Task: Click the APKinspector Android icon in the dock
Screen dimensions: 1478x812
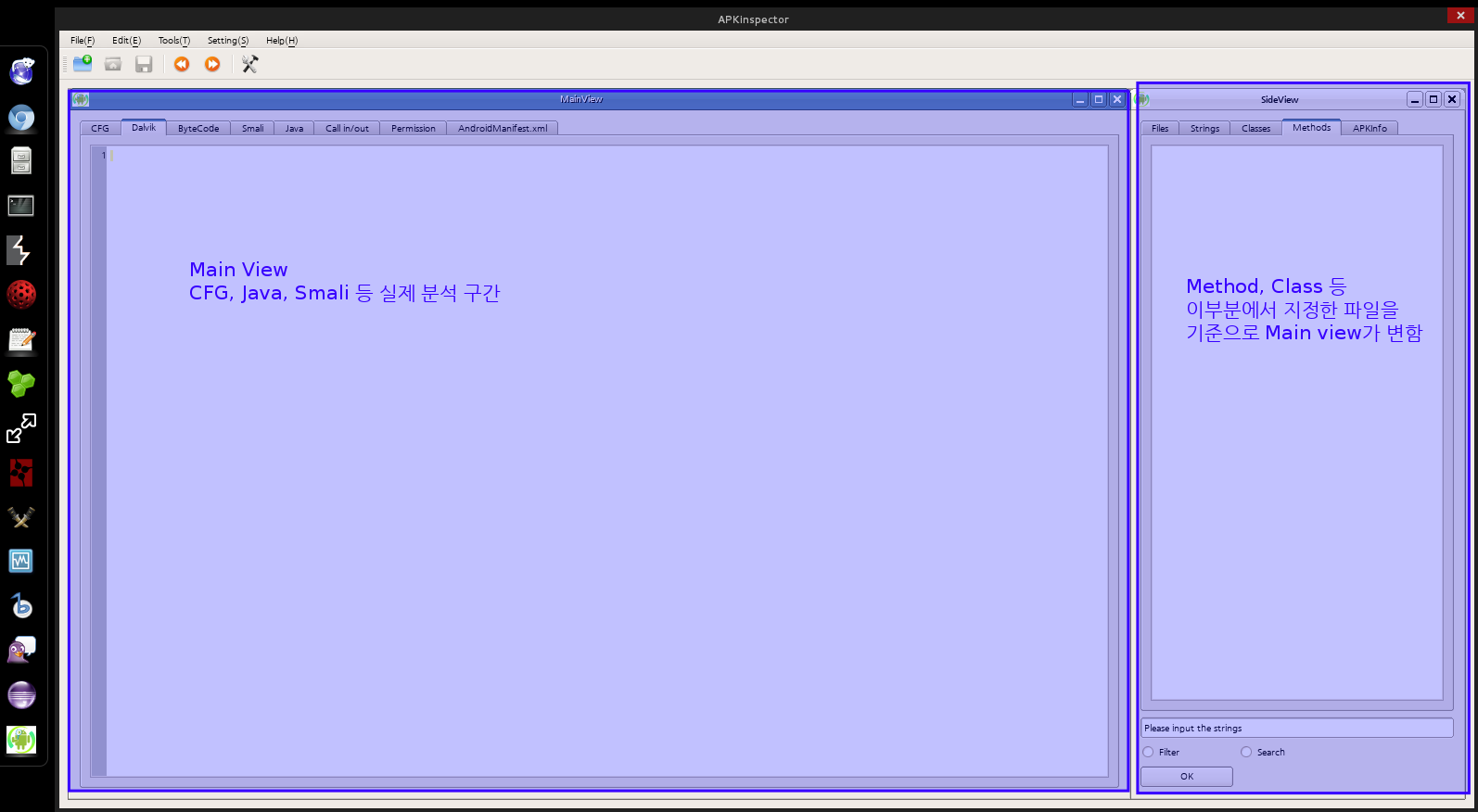Action: tap(21, 740)
